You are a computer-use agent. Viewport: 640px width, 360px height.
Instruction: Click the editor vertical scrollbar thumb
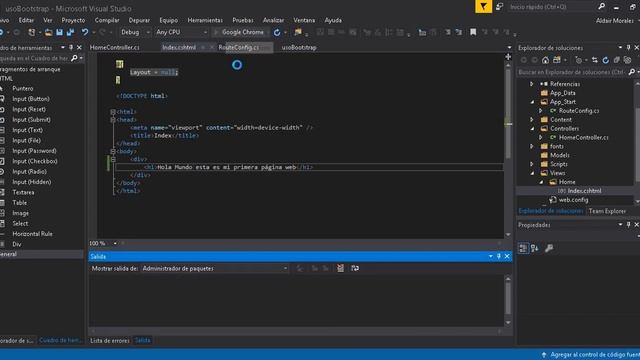tap(508, 114)
